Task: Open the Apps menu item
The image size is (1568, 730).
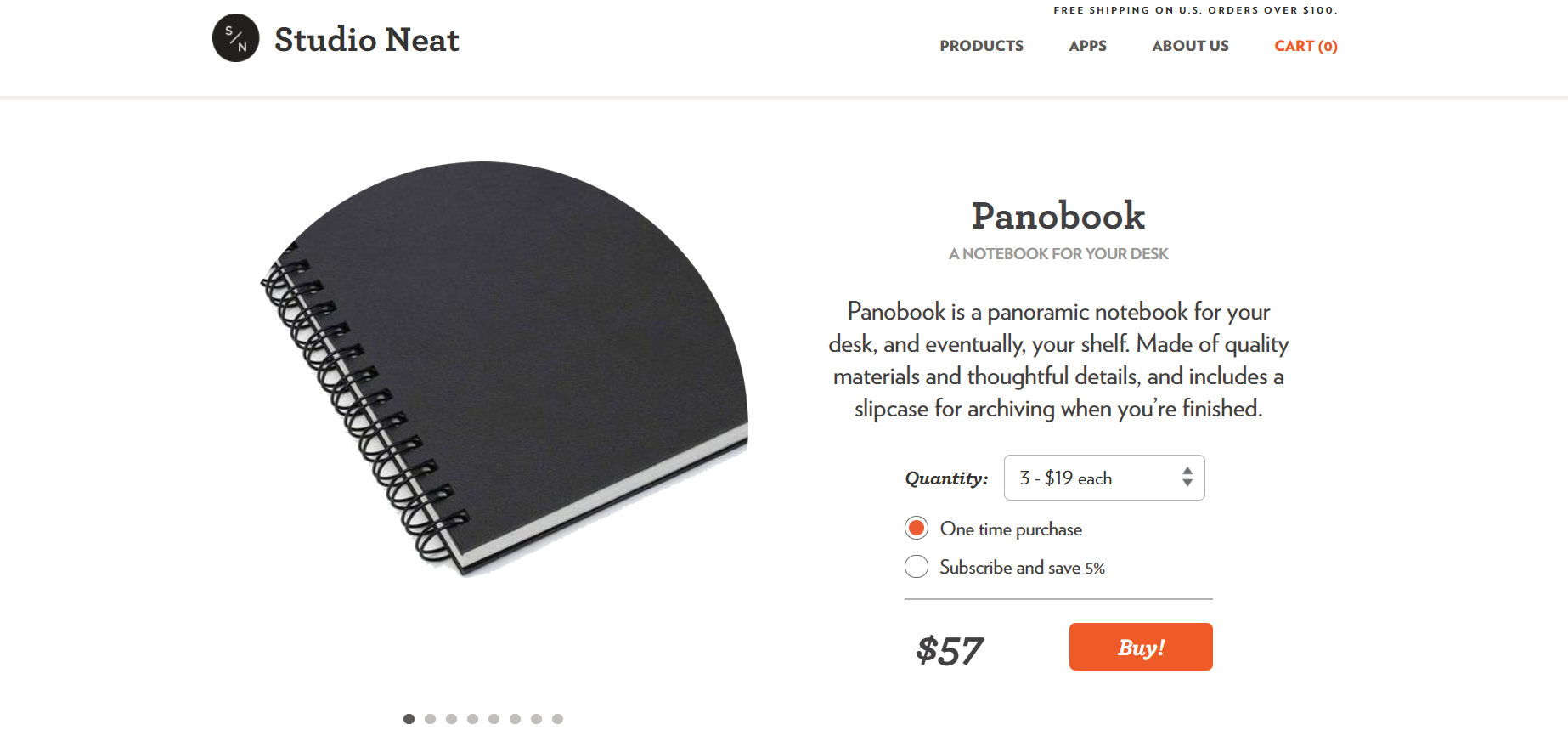Action: [x=1087, y=46]
